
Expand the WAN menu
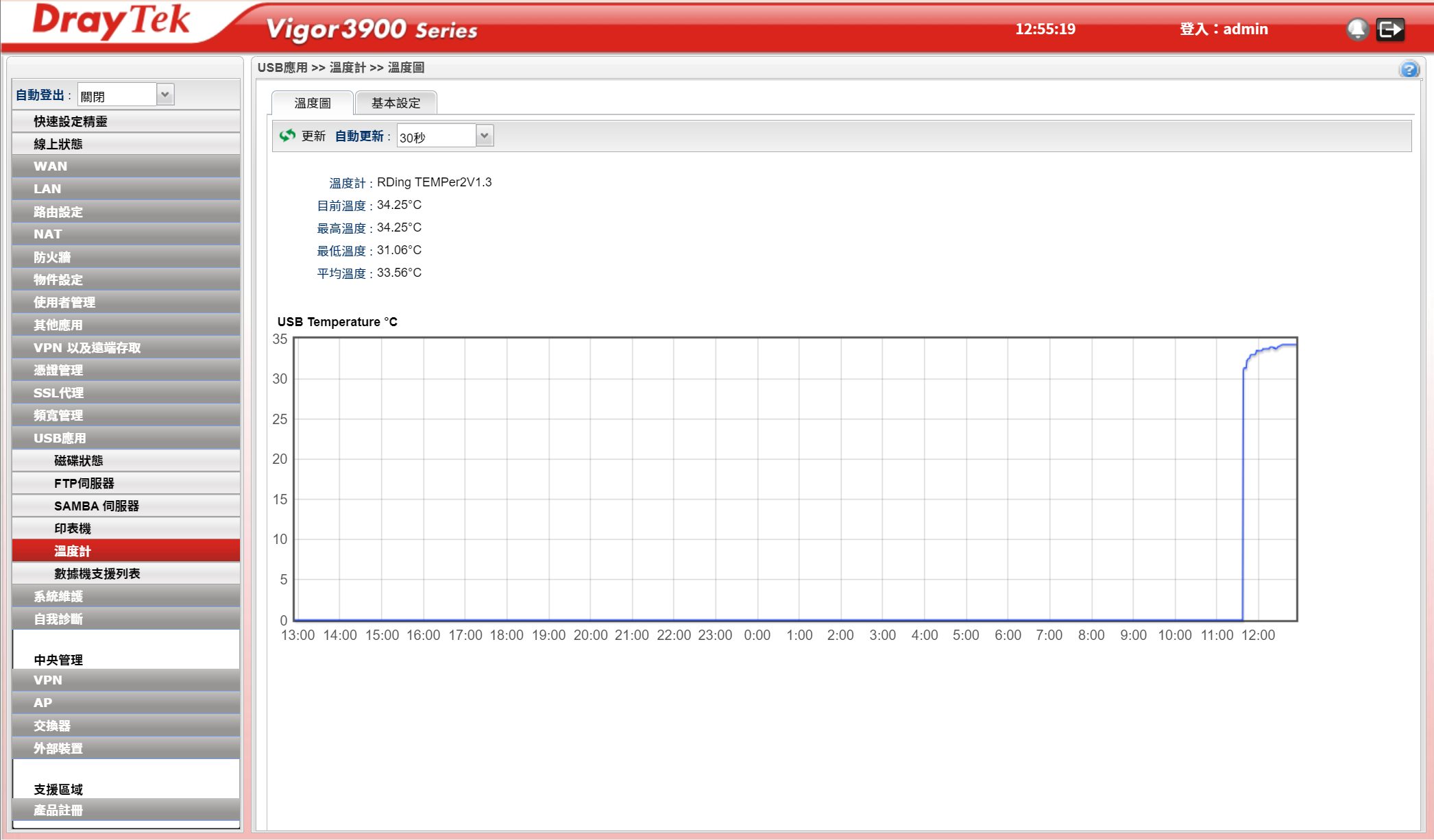(126, 166)
